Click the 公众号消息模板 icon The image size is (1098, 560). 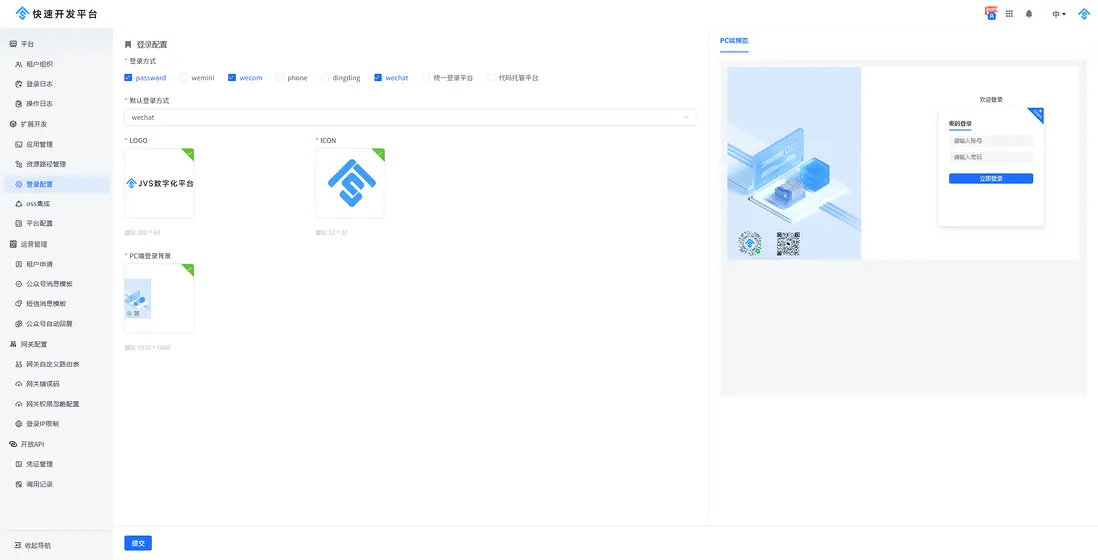pos(19,284)
